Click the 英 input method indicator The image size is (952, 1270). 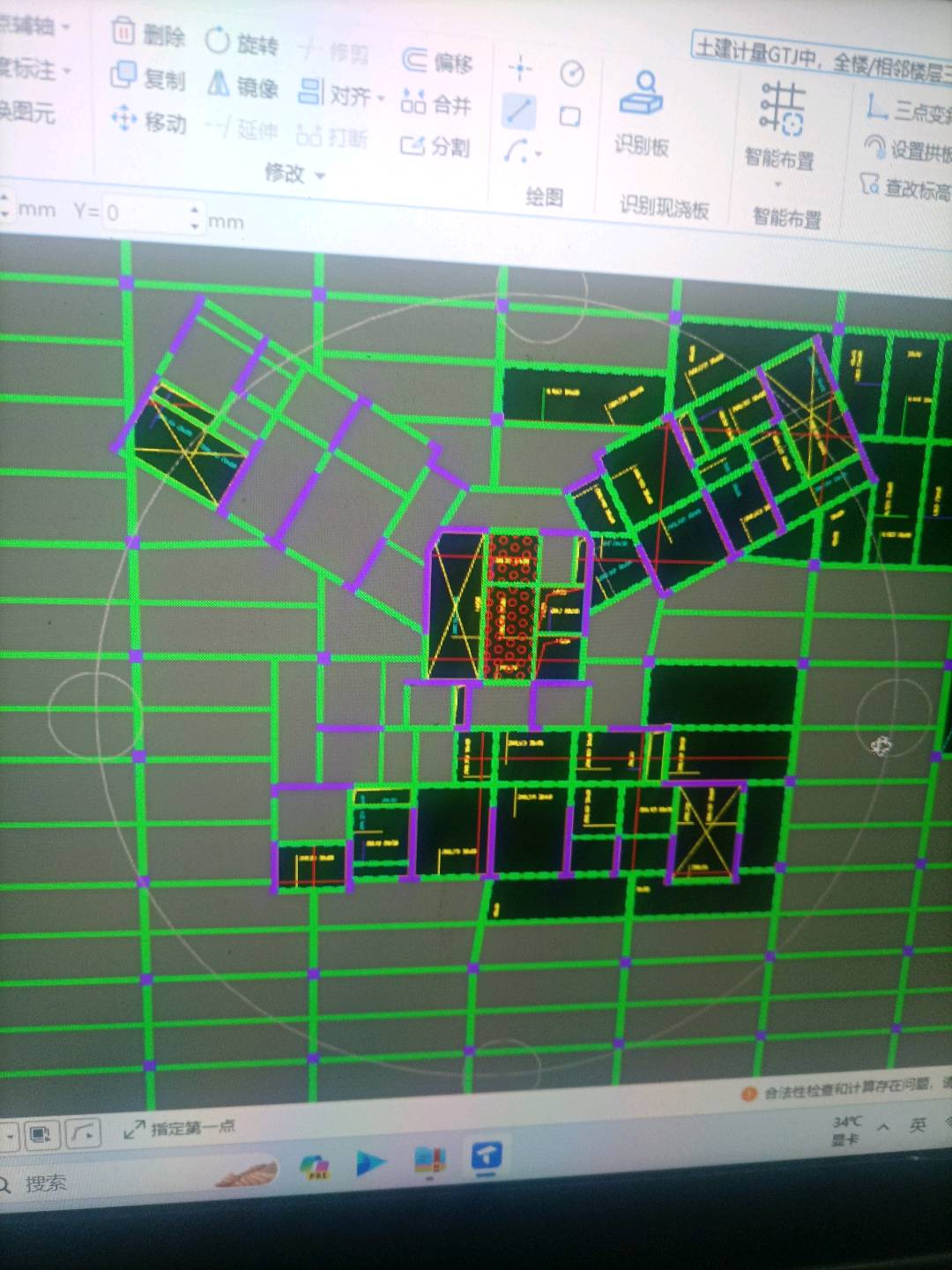(x=919, y=1124)
